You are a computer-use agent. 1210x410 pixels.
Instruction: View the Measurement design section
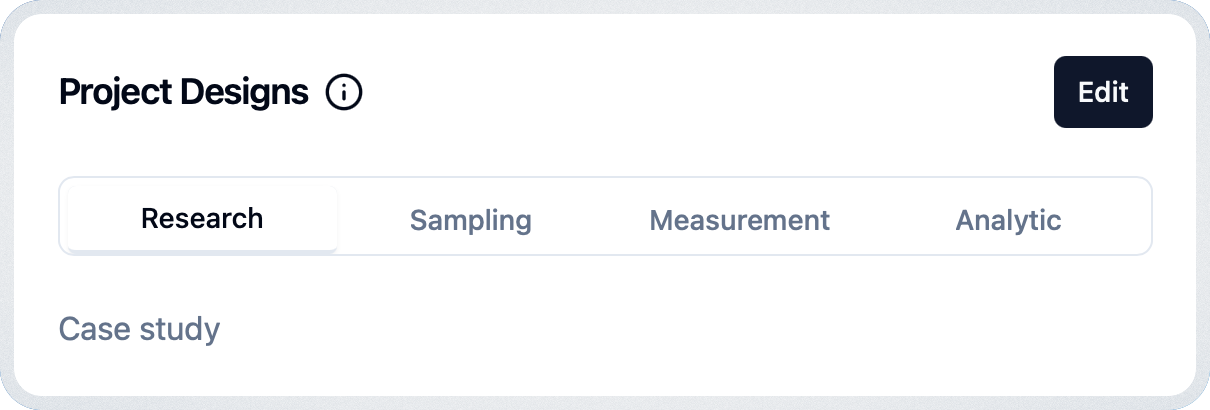pyautogui.click(x=740, y=220)
